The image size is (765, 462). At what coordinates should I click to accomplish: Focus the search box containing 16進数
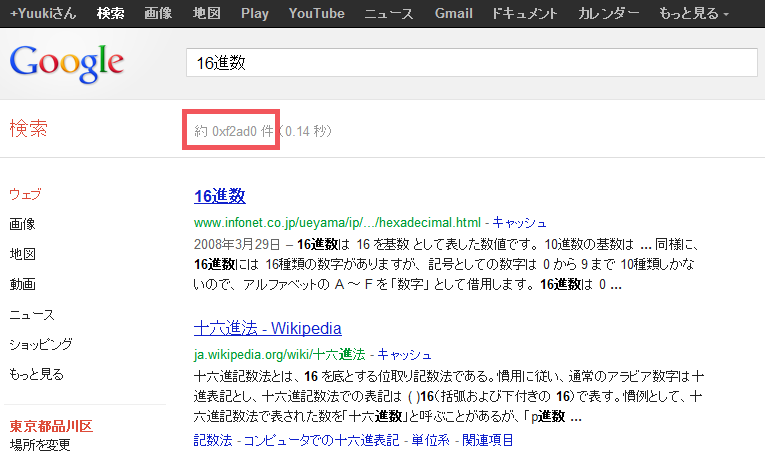point(471,62)
